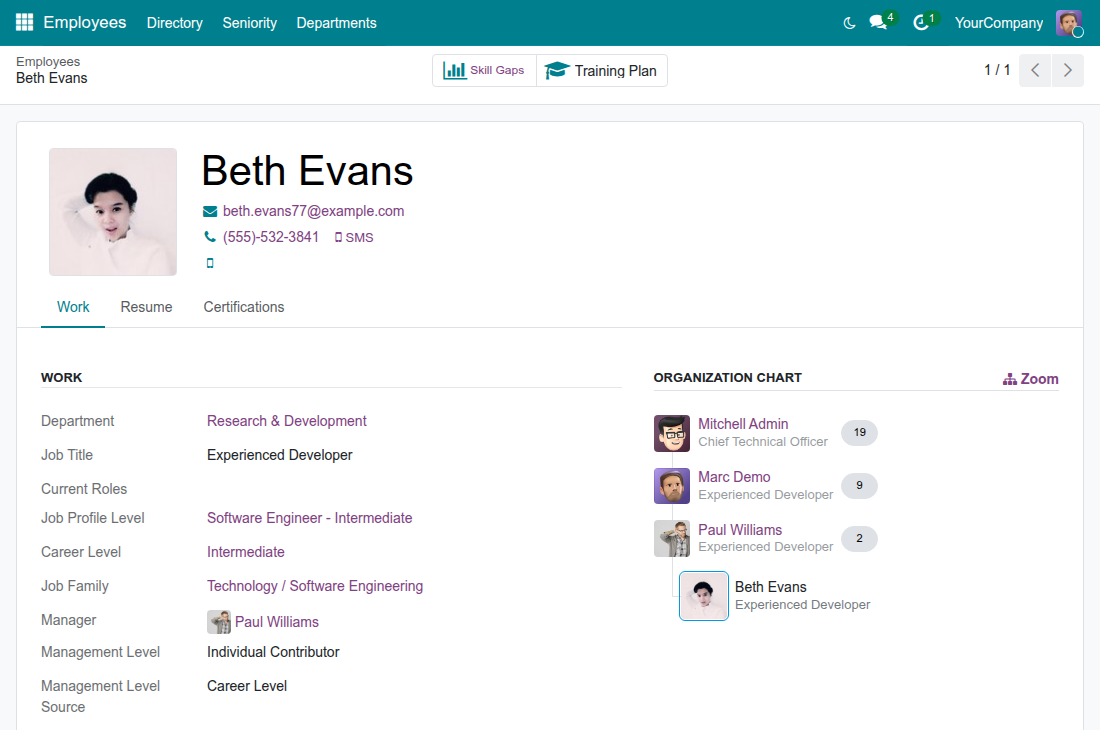Open Research & Development department link

pyautogui.click(x=287, y=421)
